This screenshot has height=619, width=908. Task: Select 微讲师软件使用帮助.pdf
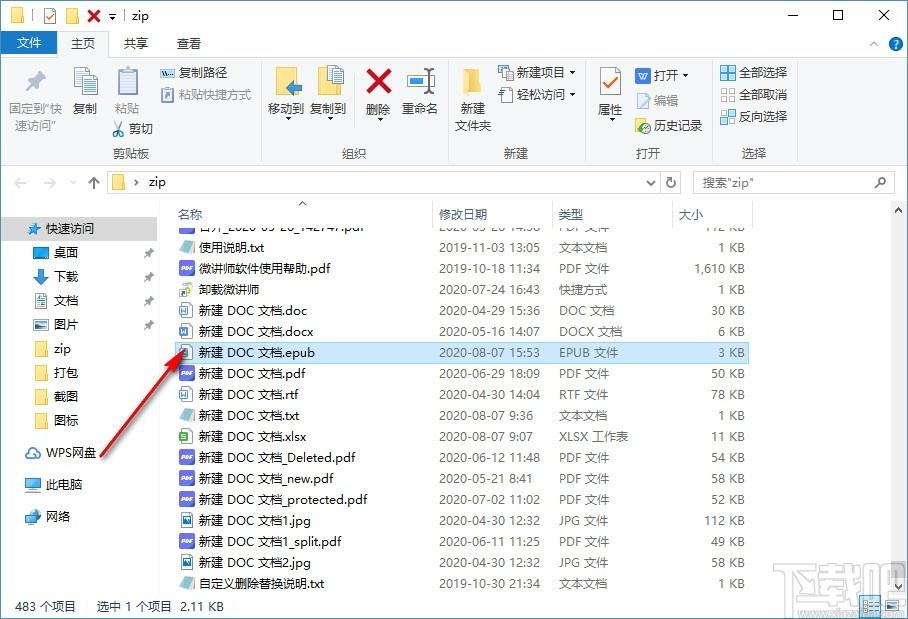click(461, 269)
